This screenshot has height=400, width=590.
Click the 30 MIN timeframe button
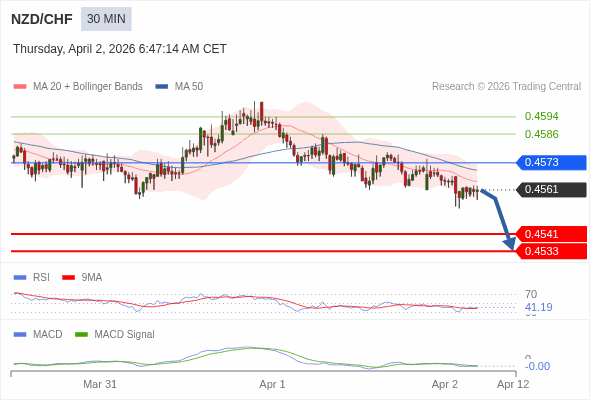pos(106,19)
